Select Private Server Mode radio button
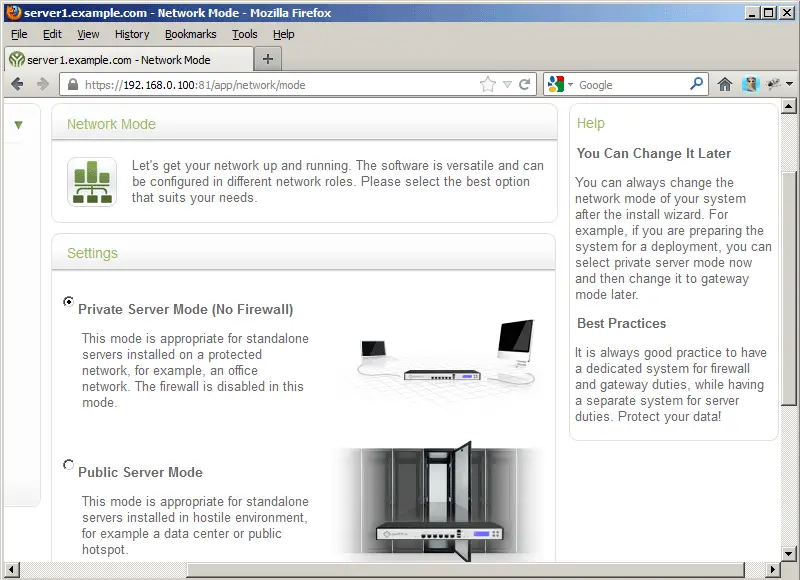 pos(68,301)
